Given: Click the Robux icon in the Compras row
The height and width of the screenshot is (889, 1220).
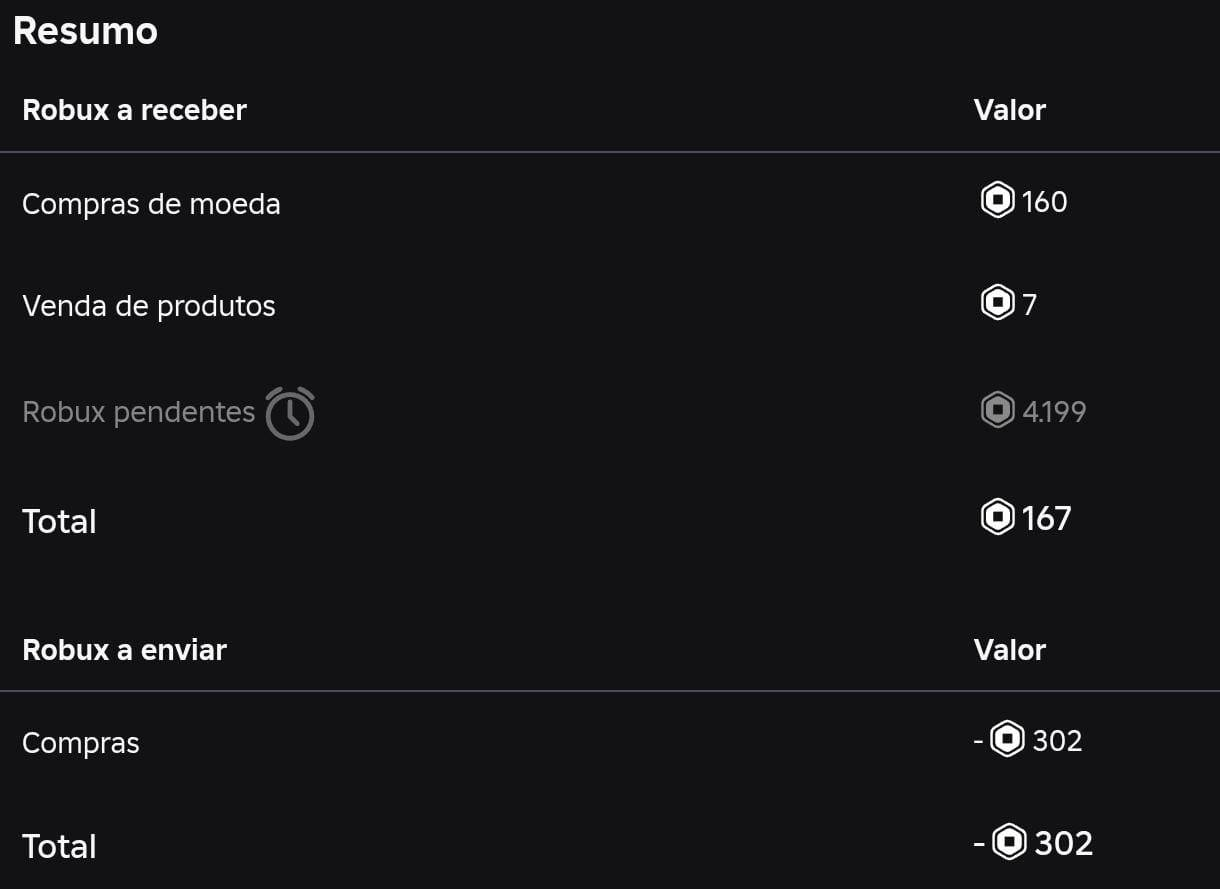Looking at the screenshot, I should click(1007, 740).
